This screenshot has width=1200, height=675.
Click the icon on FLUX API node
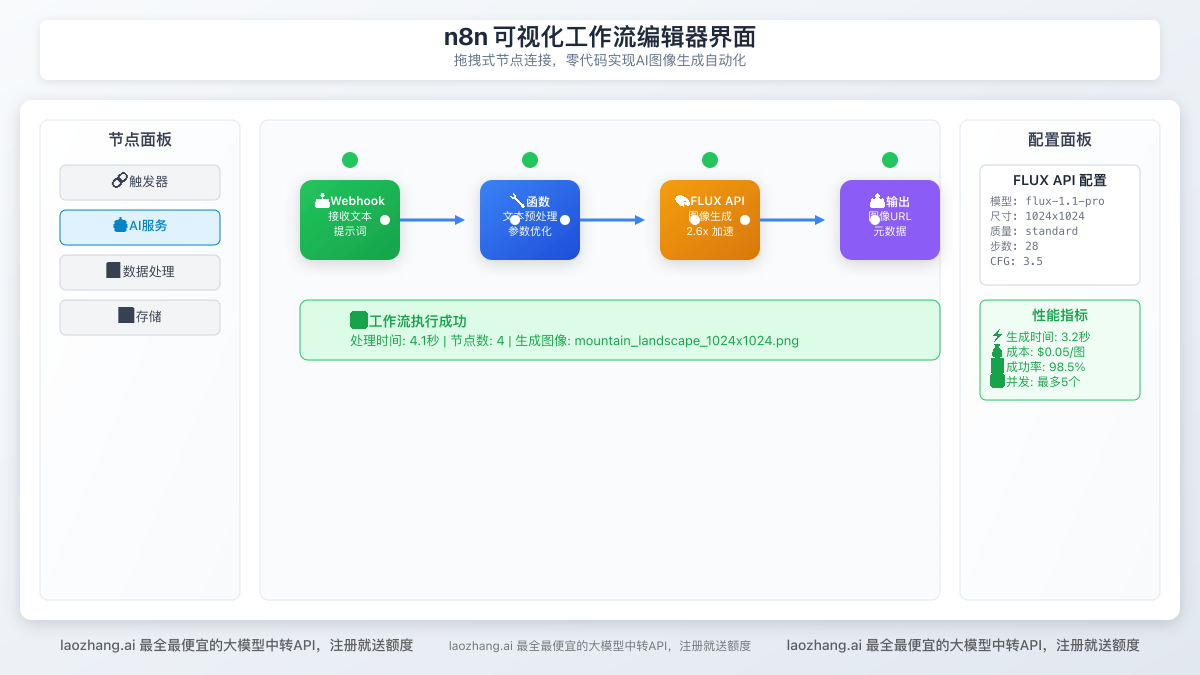click(x=682, y=200)
